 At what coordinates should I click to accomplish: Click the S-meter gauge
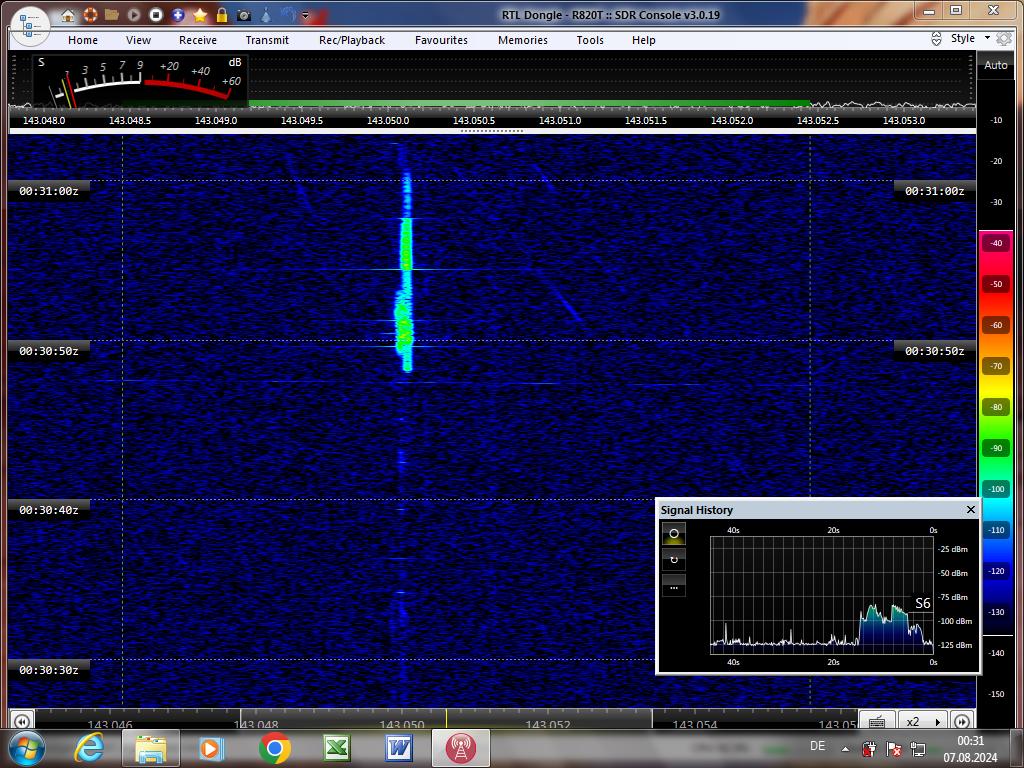(140, 82)
